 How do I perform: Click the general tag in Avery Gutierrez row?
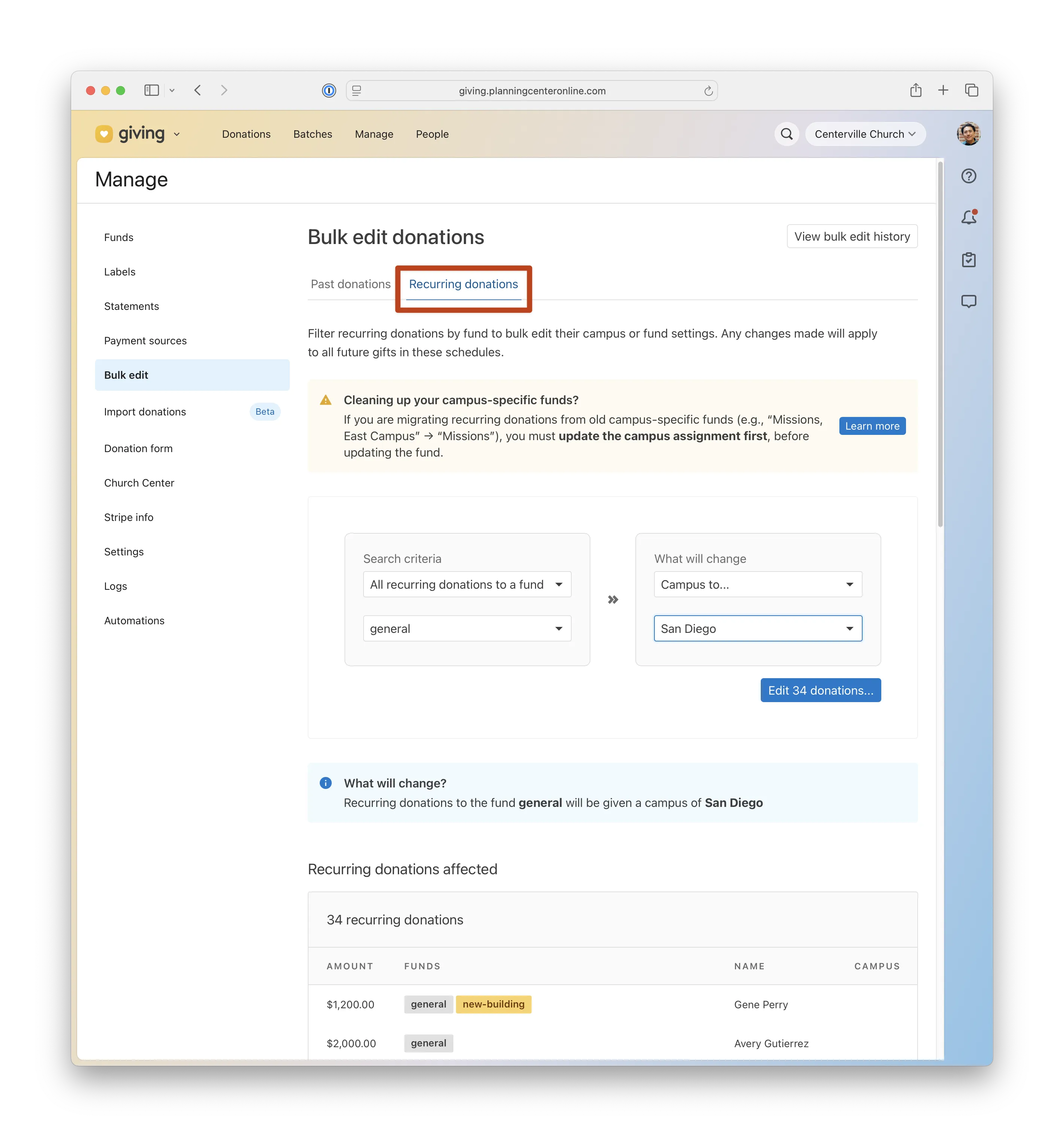click(x=428, y=1043)
